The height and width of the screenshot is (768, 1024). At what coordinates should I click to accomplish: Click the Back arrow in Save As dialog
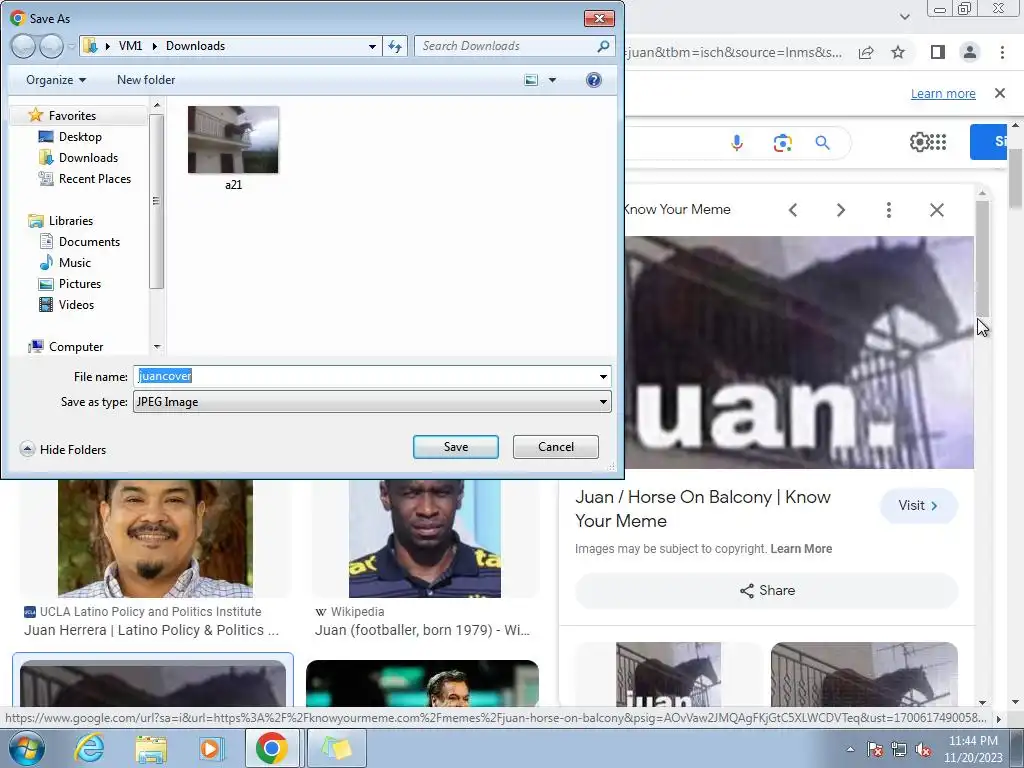click(x=24, y=46)
